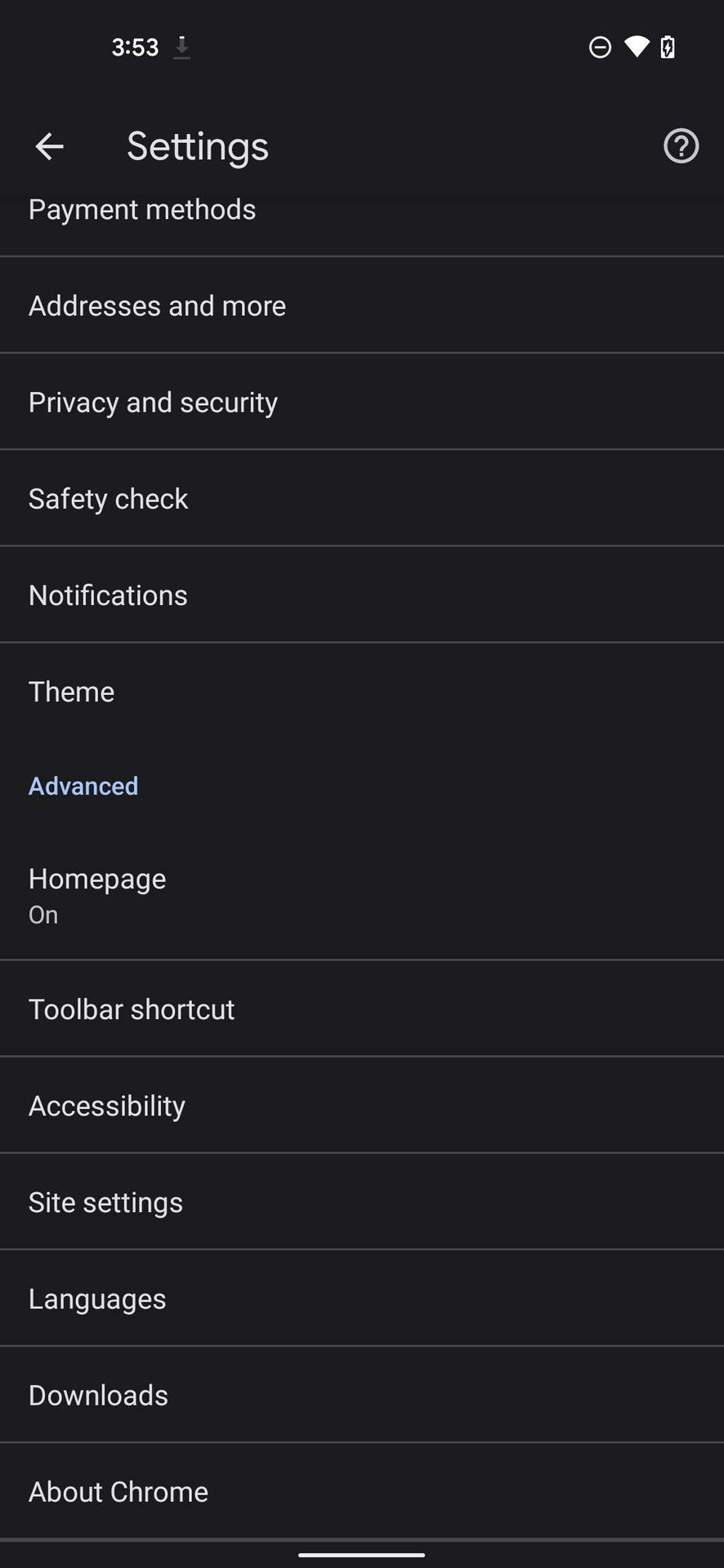
Task: Tap the Wi-Fi status icon
Action: pyautogui.click(x=636, y=47)
